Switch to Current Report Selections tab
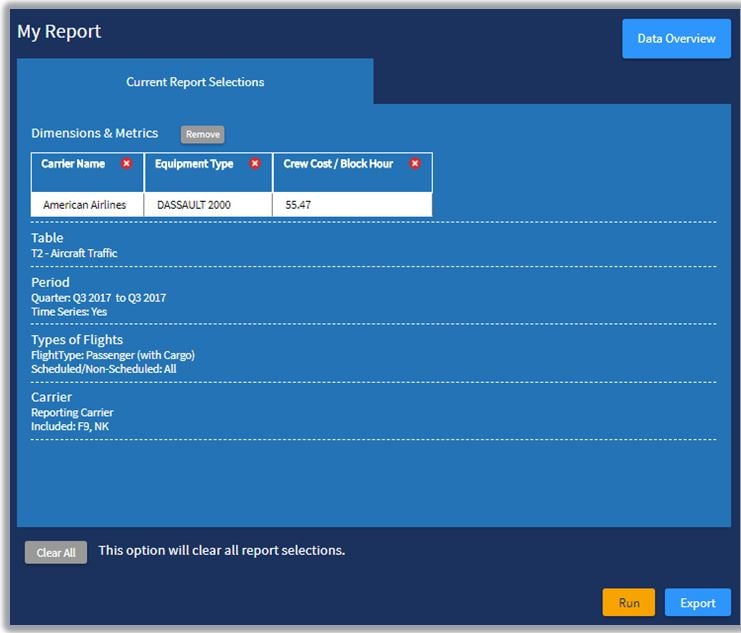Screen dimensions: 741x633 [195, 82]
